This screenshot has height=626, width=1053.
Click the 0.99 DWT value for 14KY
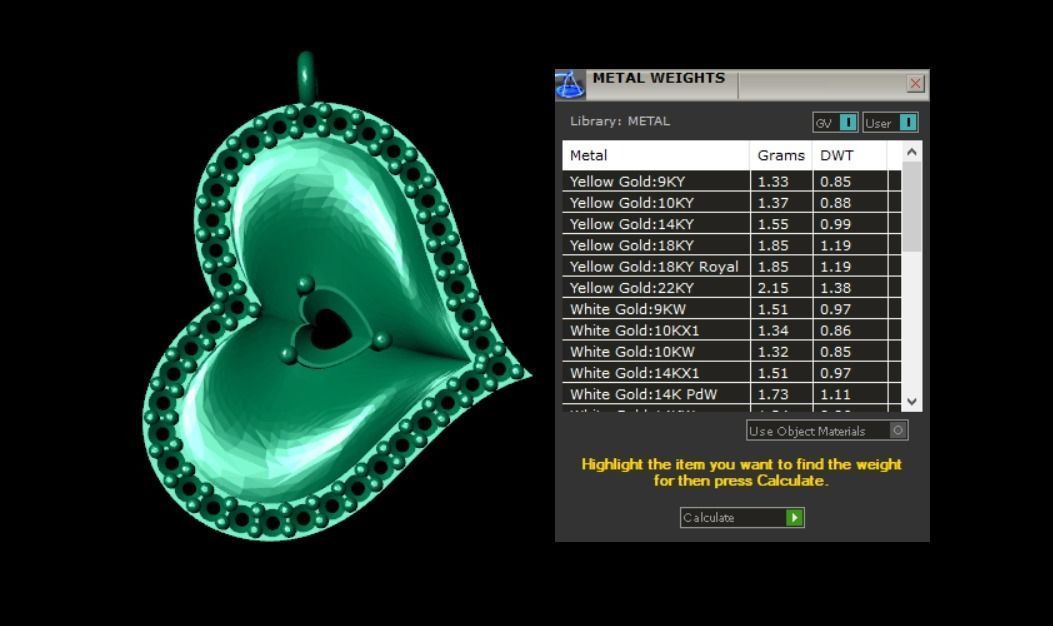[835, 224]
